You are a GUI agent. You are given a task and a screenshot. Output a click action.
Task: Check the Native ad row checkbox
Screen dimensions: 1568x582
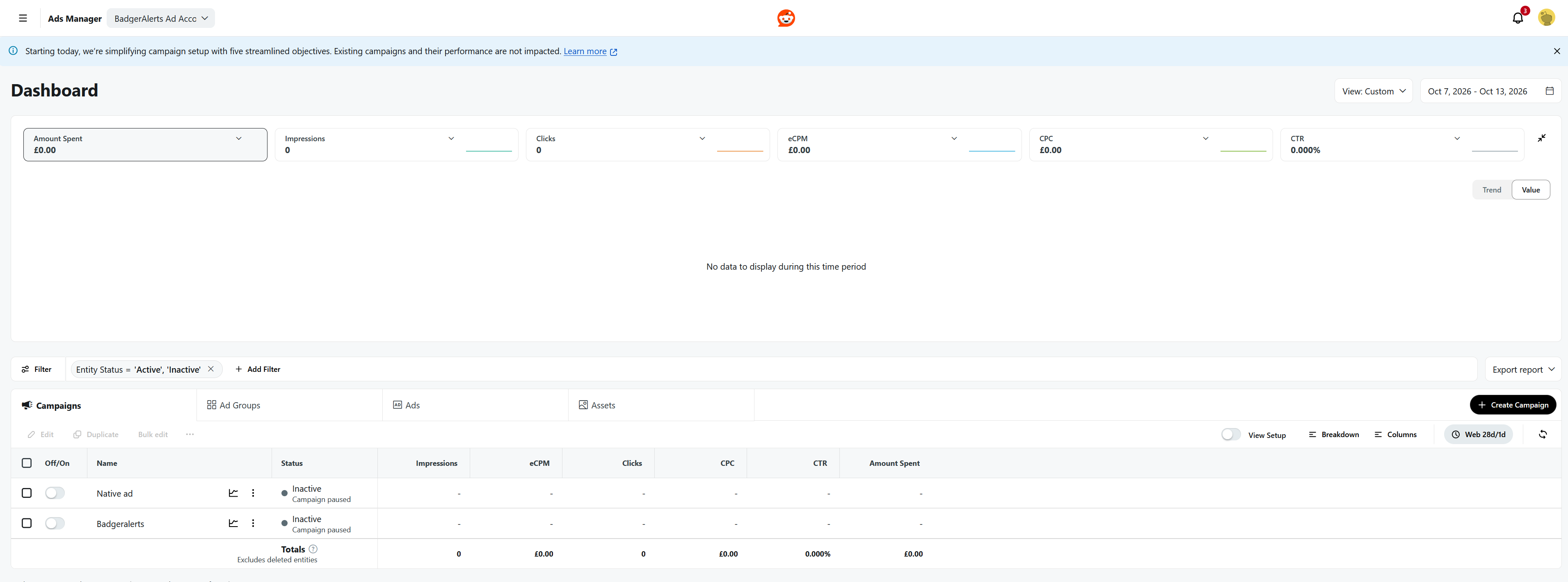[27, 493]
